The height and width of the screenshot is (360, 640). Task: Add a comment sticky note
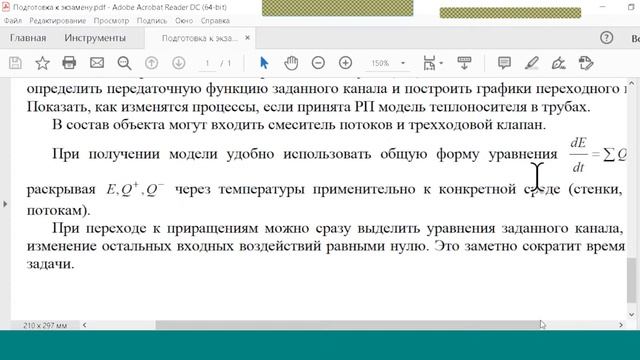[x=504, y=63]
